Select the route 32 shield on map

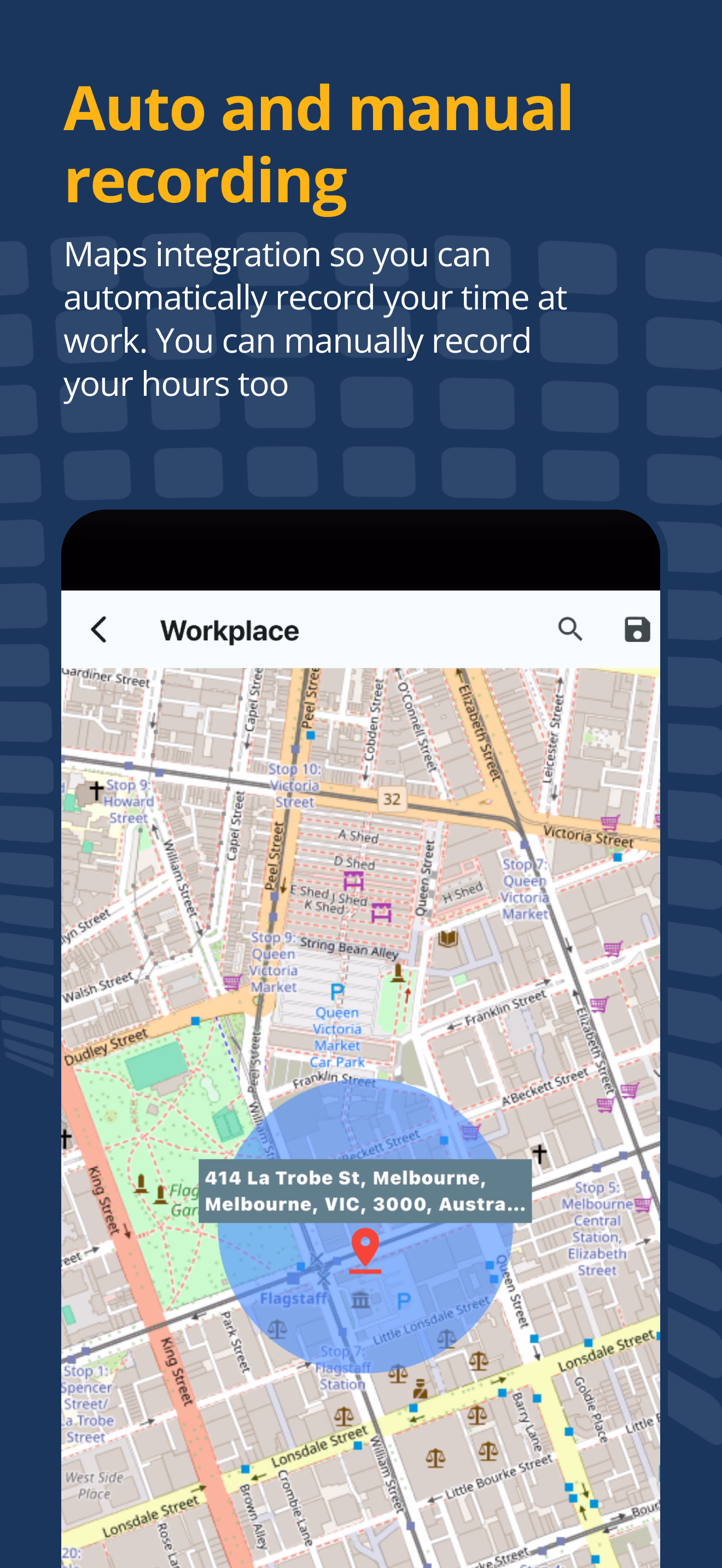click(392, 799)
